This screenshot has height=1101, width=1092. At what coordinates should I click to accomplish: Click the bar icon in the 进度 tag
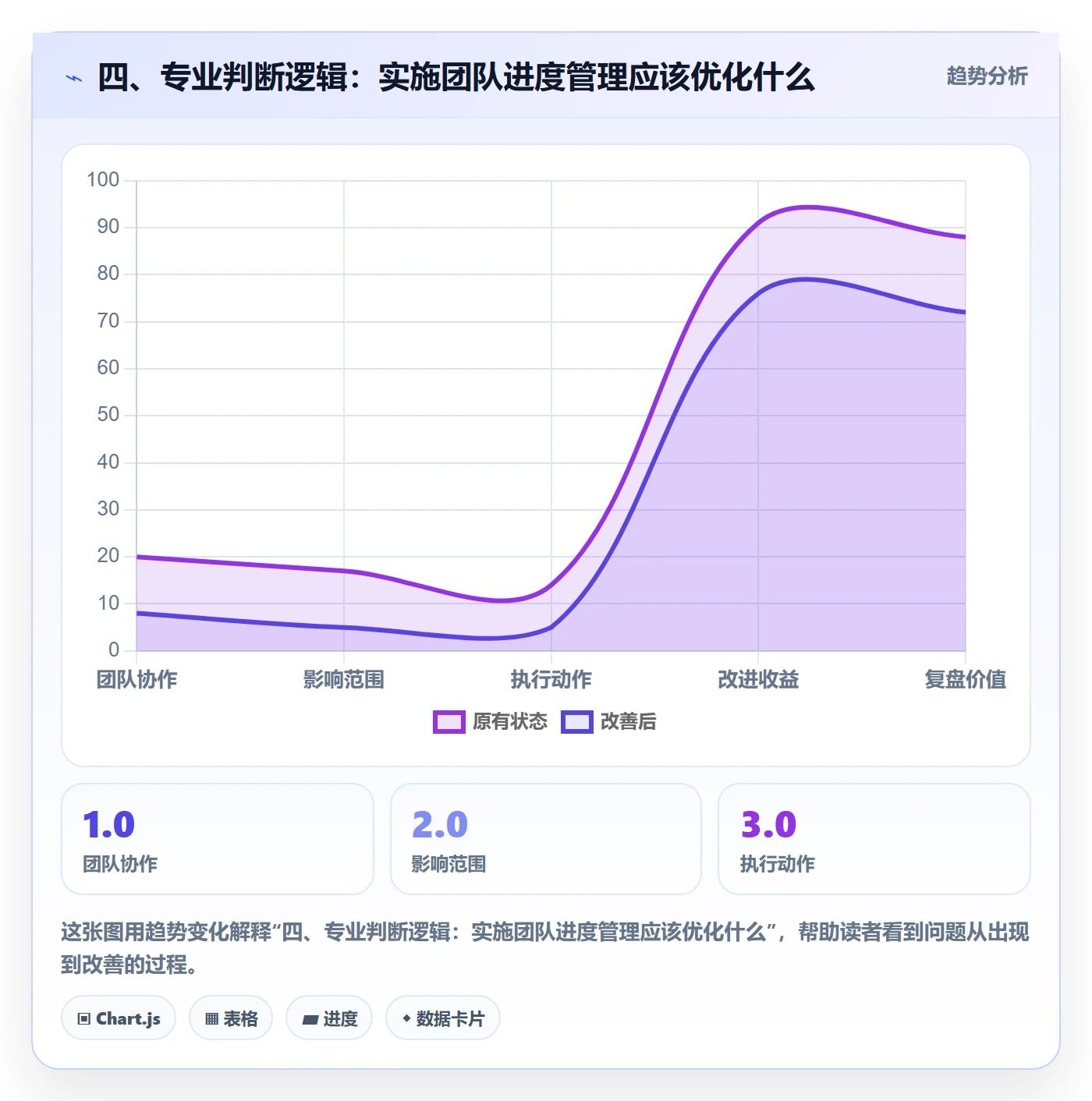click(310, 1019)
